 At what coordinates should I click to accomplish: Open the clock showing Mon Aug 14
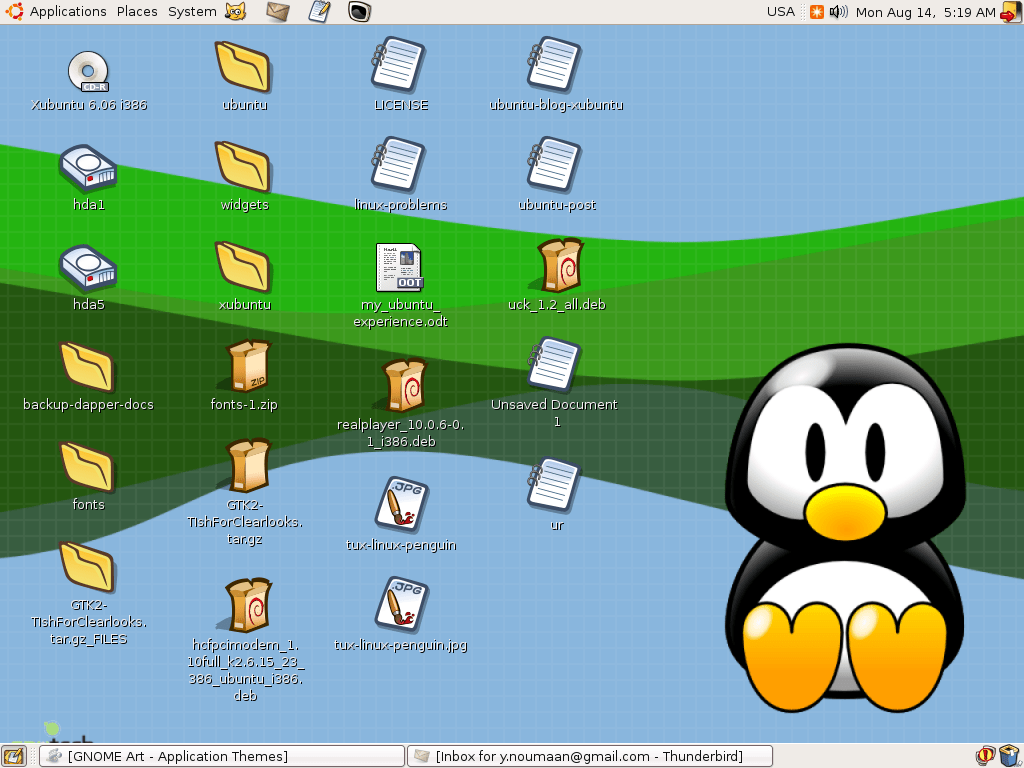tap(925, 12)
